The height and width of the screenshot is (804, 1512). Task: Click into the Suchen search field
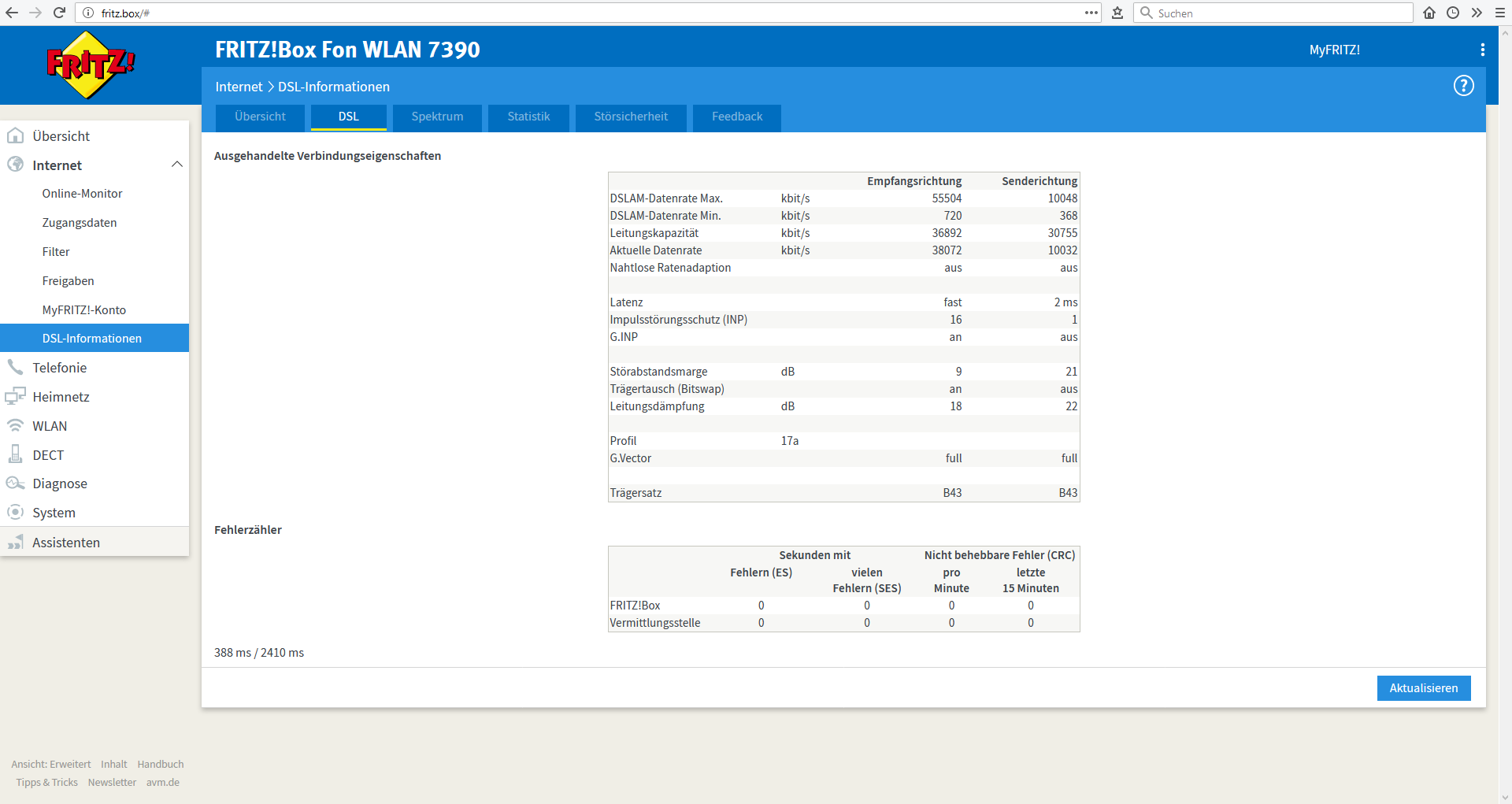(x=1273, y=13)
